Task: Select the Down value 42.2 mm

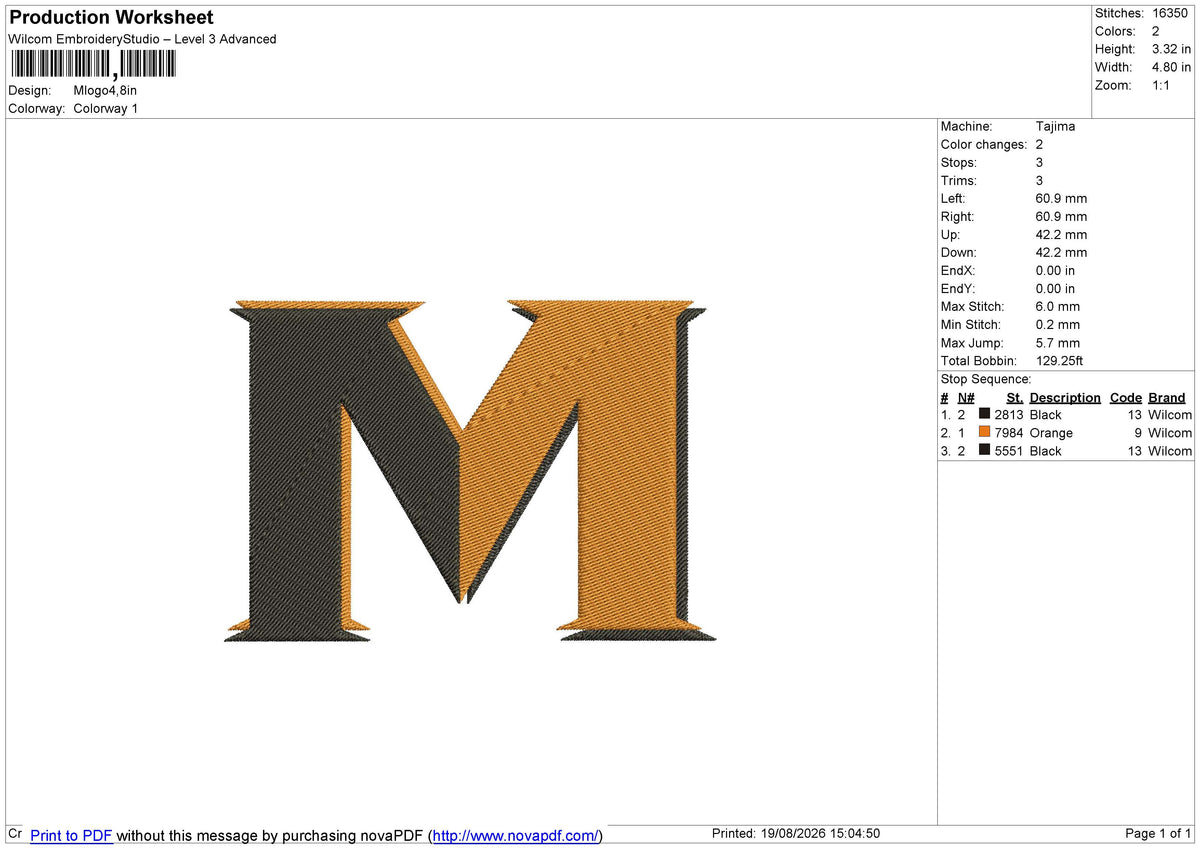Action: (x=1061, y=252)
